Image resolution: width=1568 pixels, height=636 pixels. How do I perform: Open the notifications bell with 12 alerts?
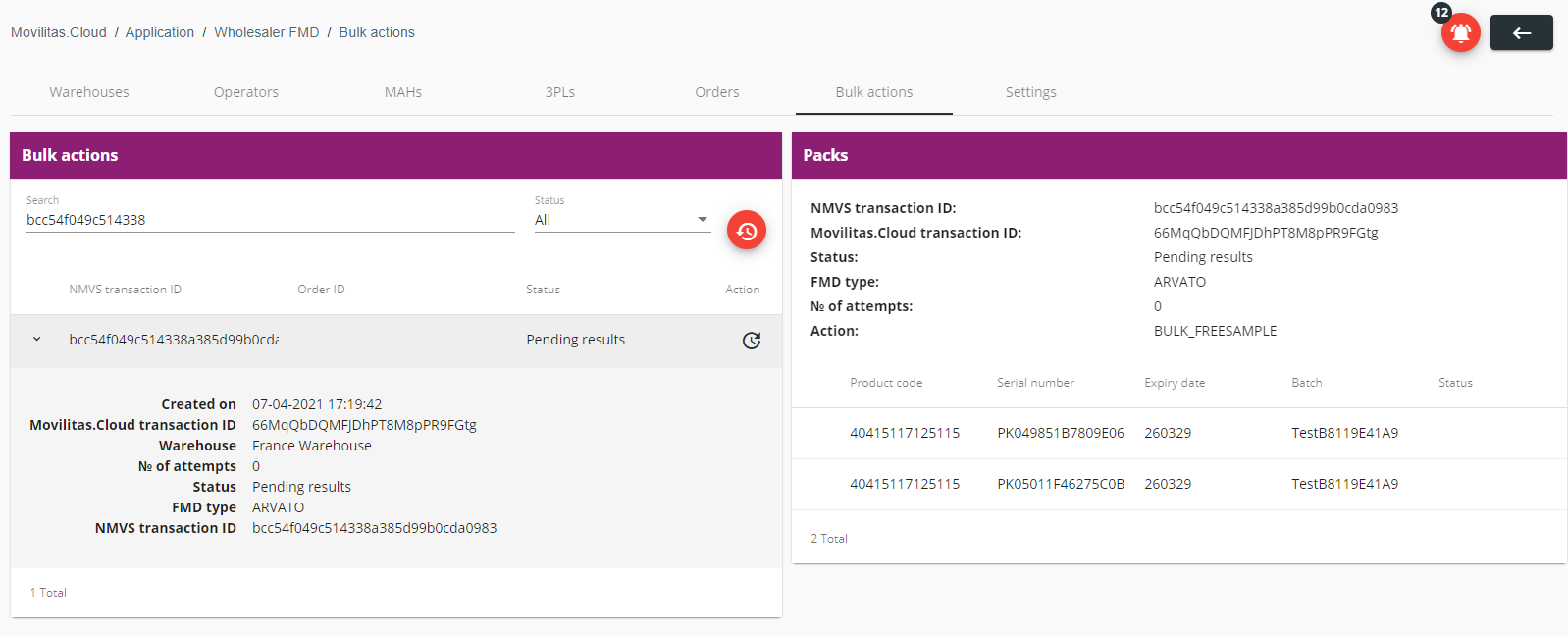pos(1460,32)
